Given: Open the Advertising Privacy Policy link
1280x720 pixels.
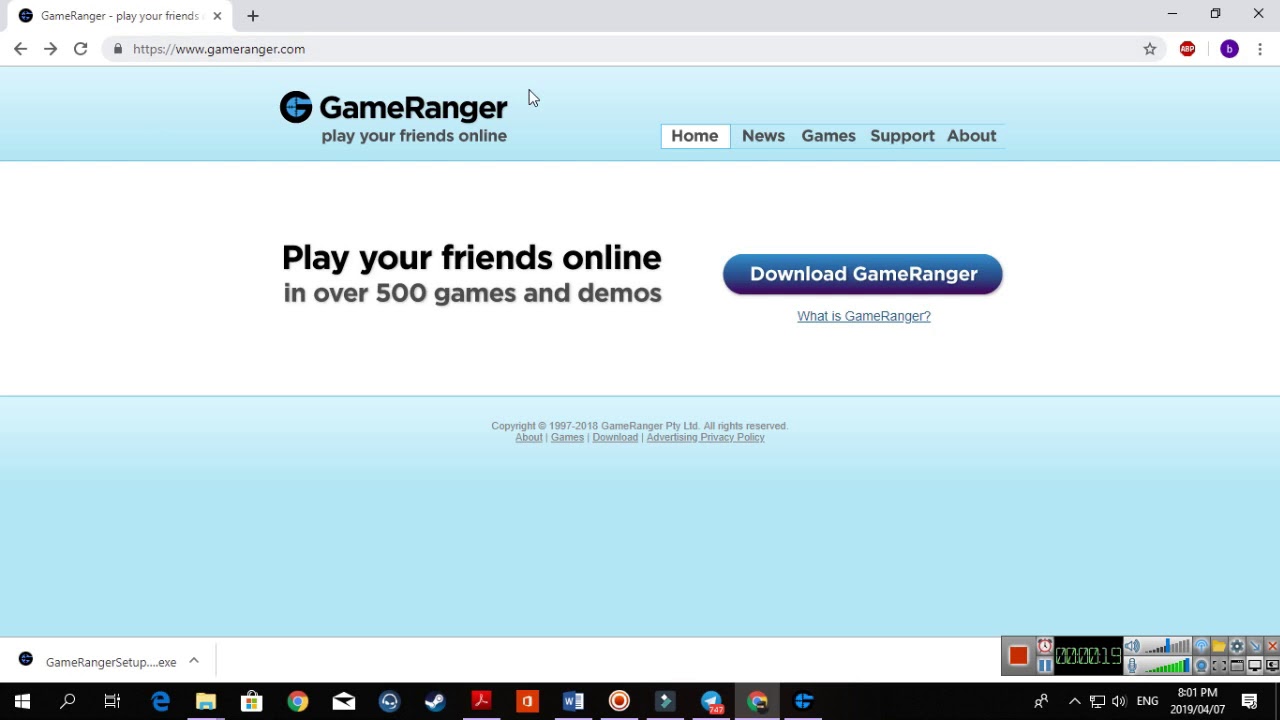Looking at the screenshot, I should (705, 437).
